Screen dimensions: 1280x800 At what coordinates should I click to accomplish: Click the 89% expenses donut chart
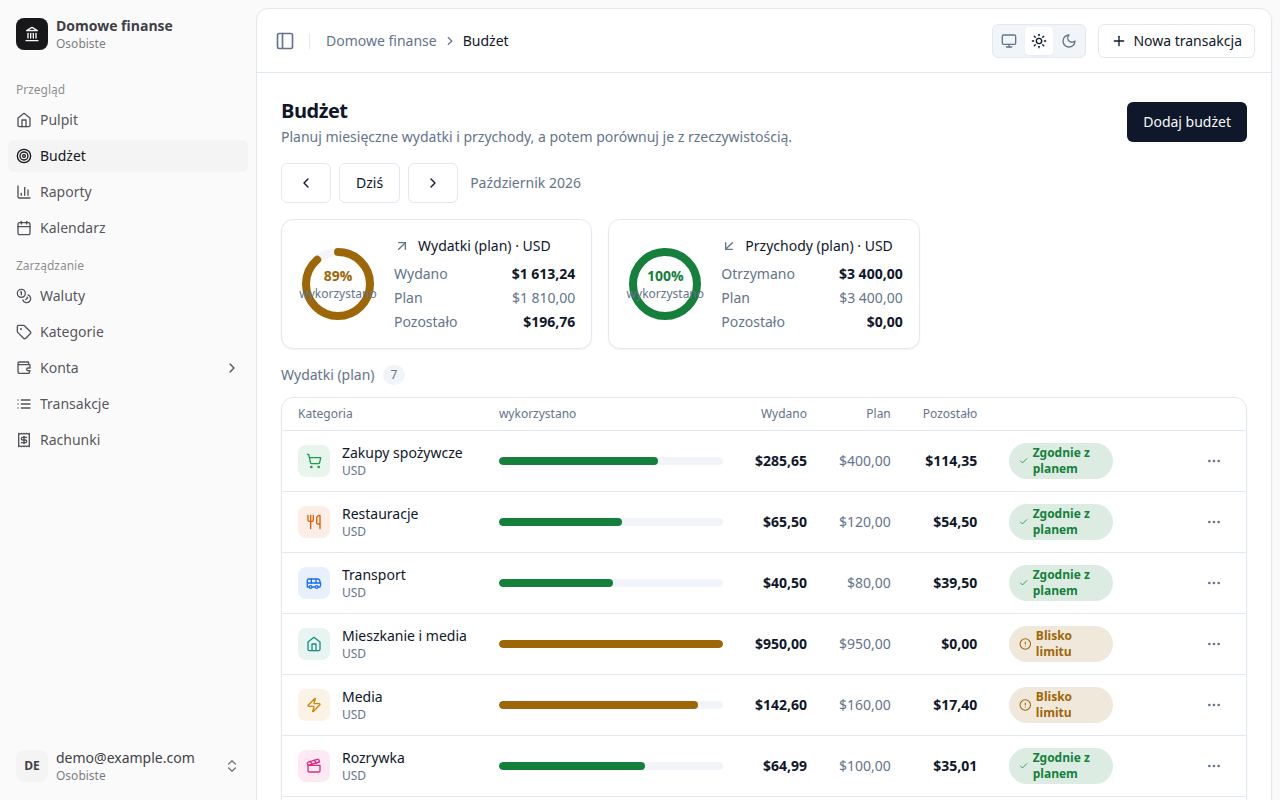[x=338, y=284]
